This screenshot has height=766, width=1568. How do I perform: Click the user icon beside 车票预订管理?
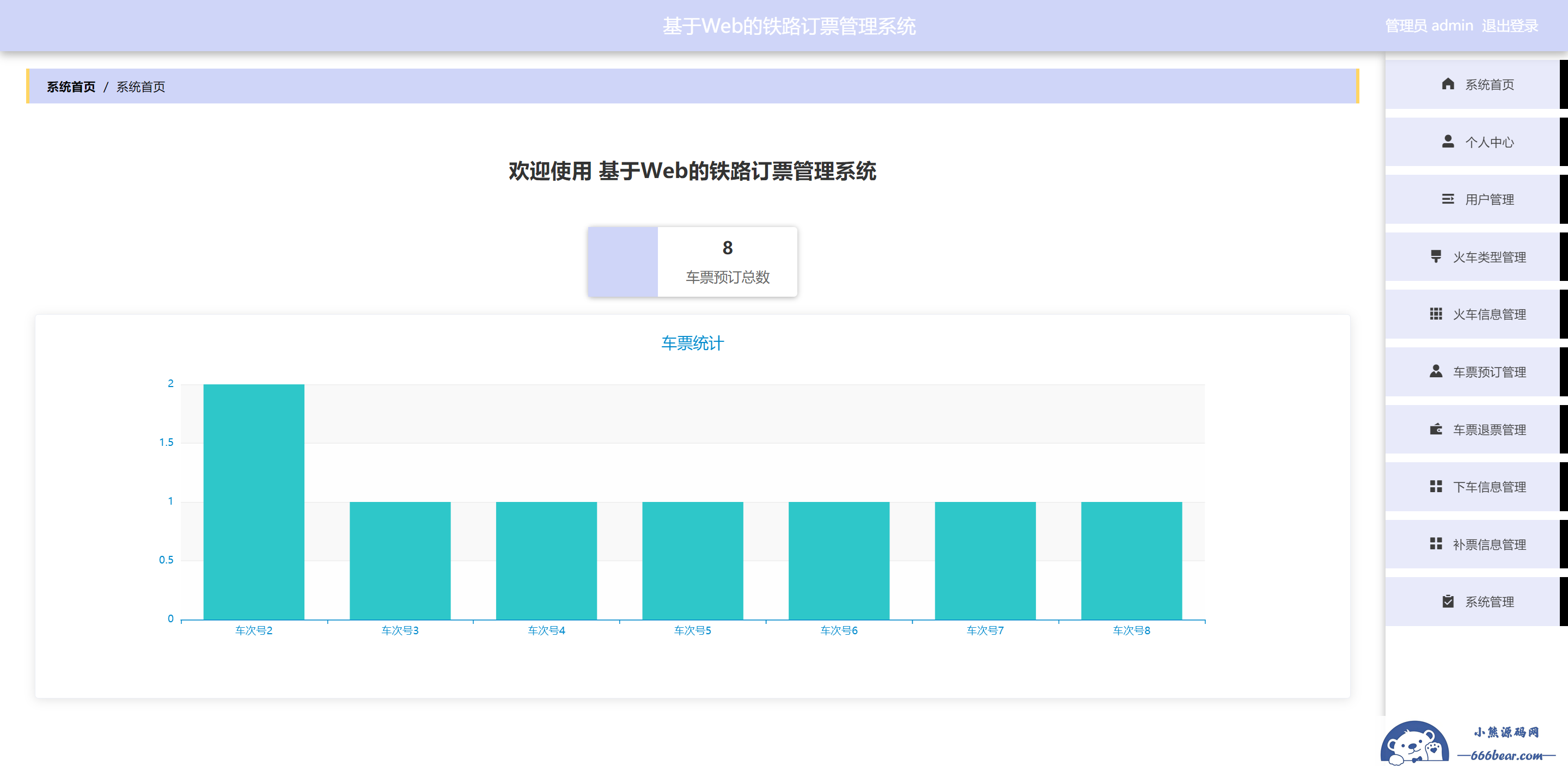point(1436,371)
